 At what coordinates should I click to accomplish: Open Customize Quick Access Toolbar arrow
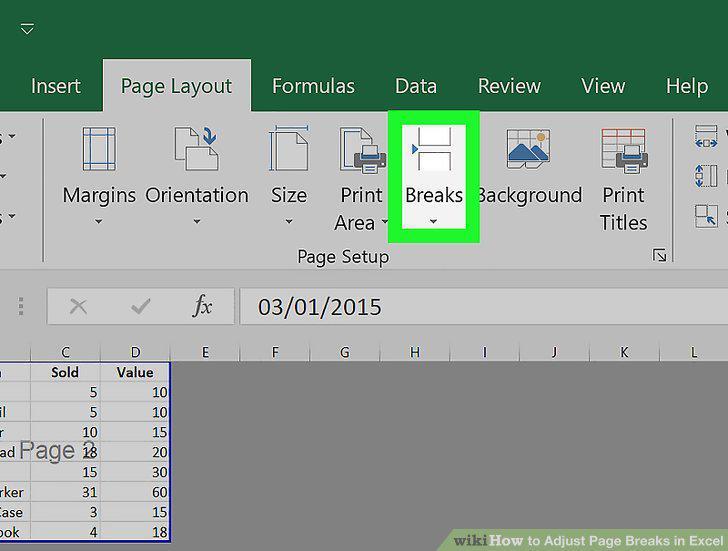[x=27, y=29]
